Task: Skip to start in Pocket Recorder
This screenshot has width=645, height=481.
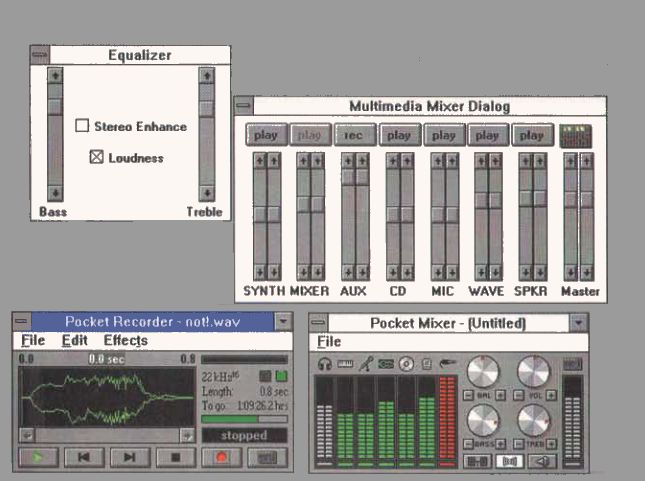Action: click(x=84, y=457)
